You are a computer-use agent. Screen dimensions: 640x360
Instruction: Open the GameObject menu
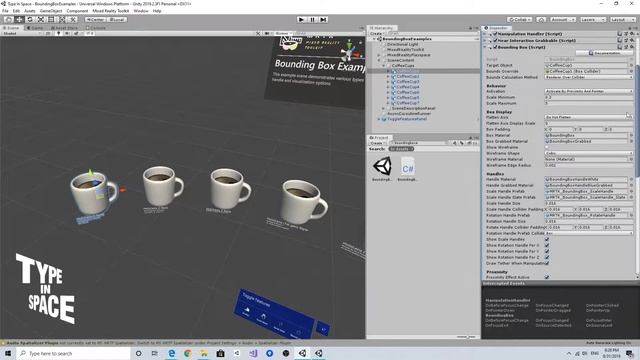coord(51,11)
